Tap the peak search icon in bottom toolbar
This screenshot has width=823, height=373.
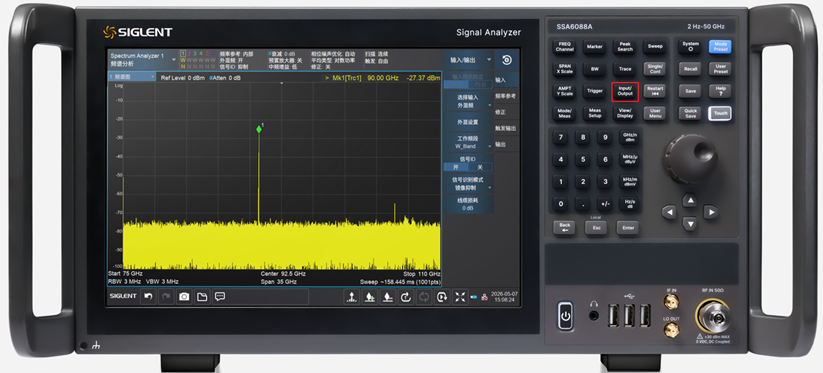point(351,297)
